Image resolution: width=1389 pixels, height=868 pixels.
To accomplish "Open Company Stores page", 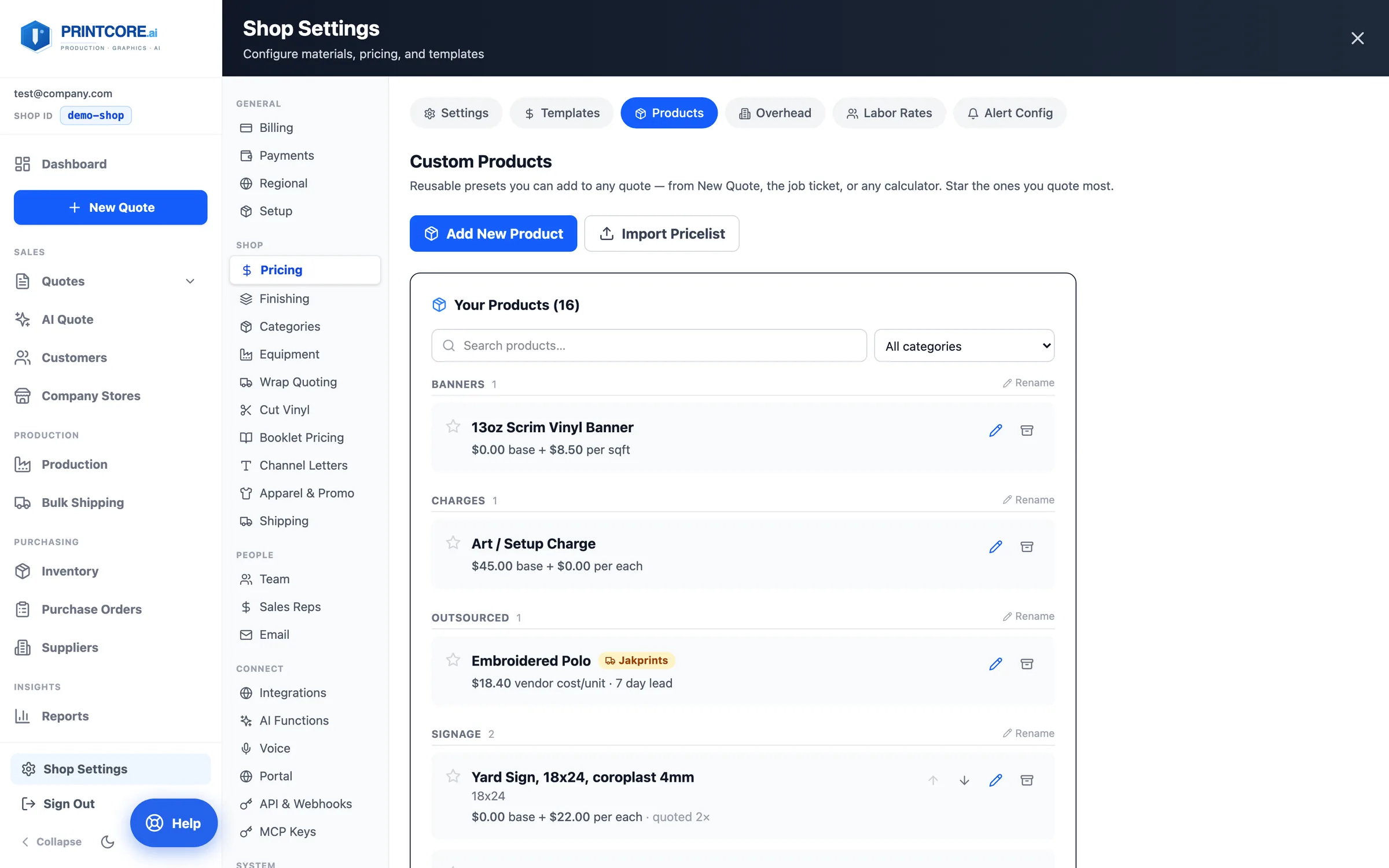I will coord(110,396).
